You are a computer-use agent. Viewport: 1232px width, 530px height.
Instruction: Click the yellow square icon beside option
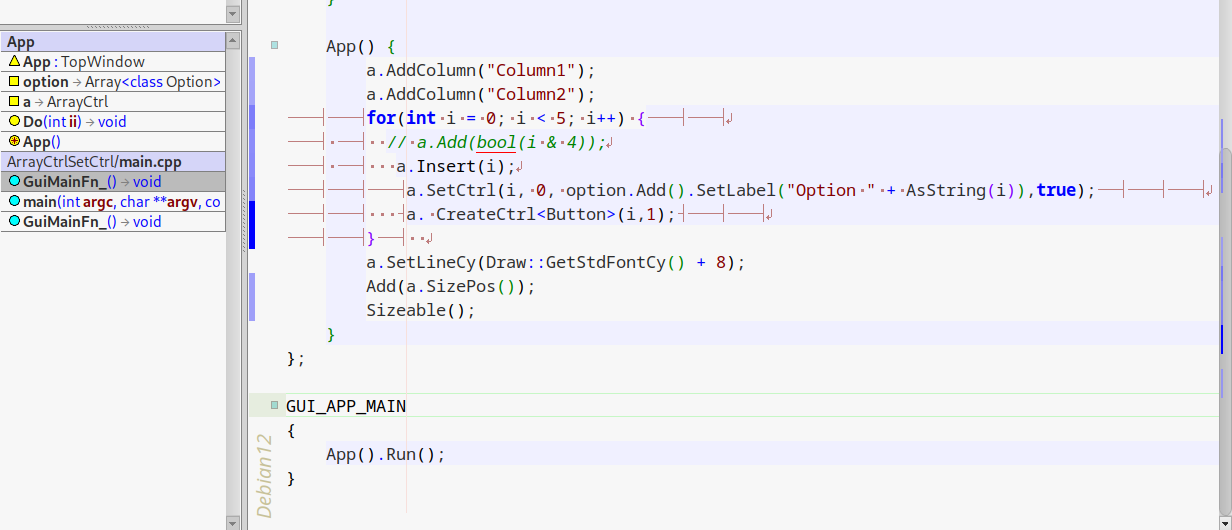point(14,82)
